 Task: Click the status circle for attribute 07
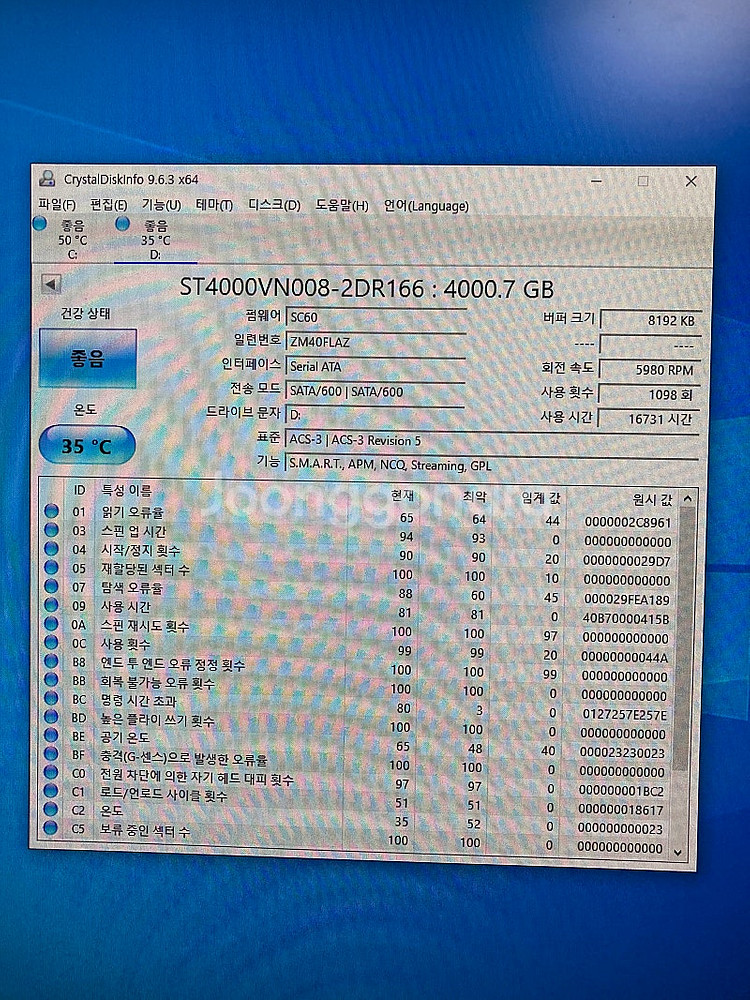pyautogui.click(x=52, y=586)
